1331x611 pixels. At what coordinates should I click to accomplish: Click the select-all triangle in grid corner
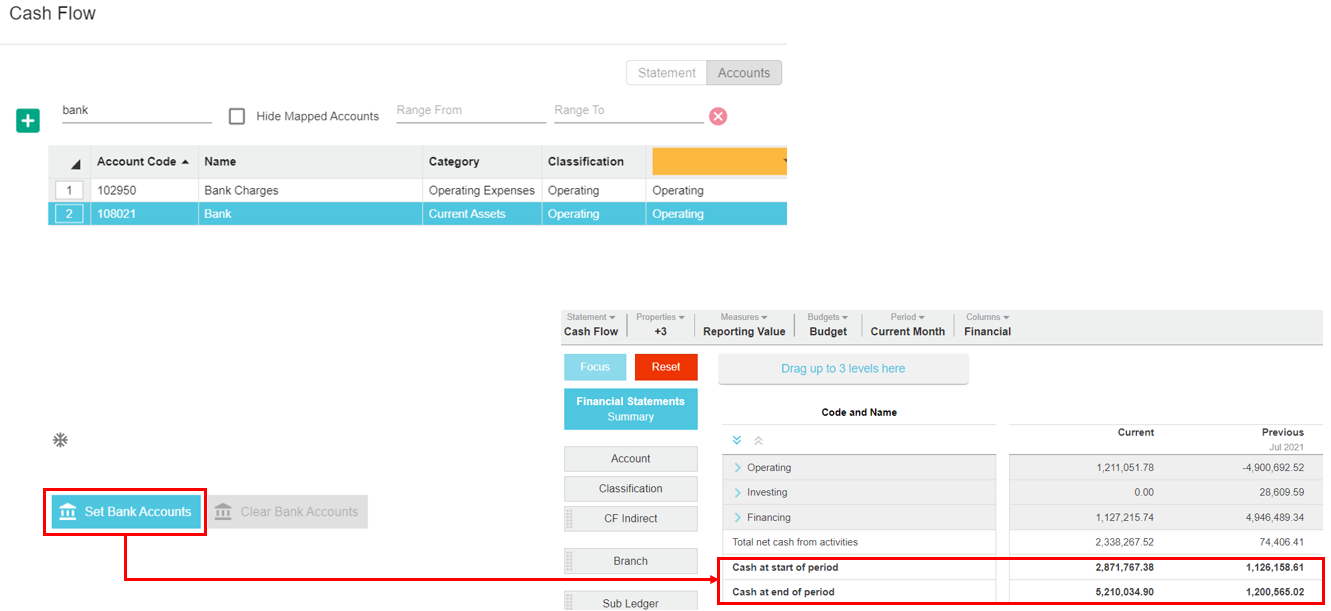(x=75, y=164)
